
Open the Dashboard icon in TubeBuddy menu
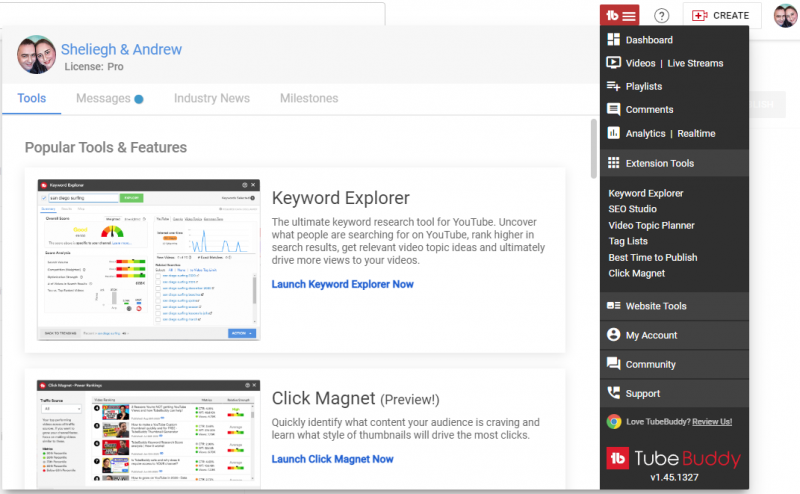[614, 40]
